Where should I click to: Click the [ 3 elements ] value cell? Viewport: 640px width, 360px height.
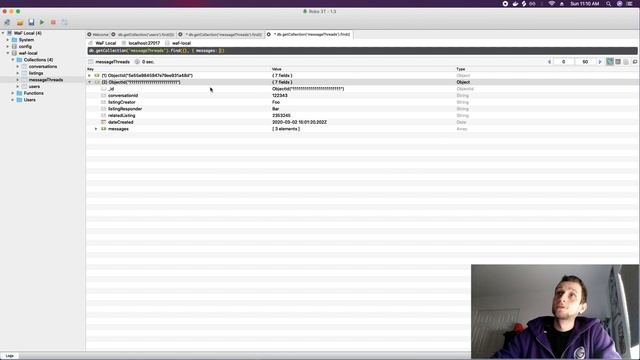[x=286, y=129]
